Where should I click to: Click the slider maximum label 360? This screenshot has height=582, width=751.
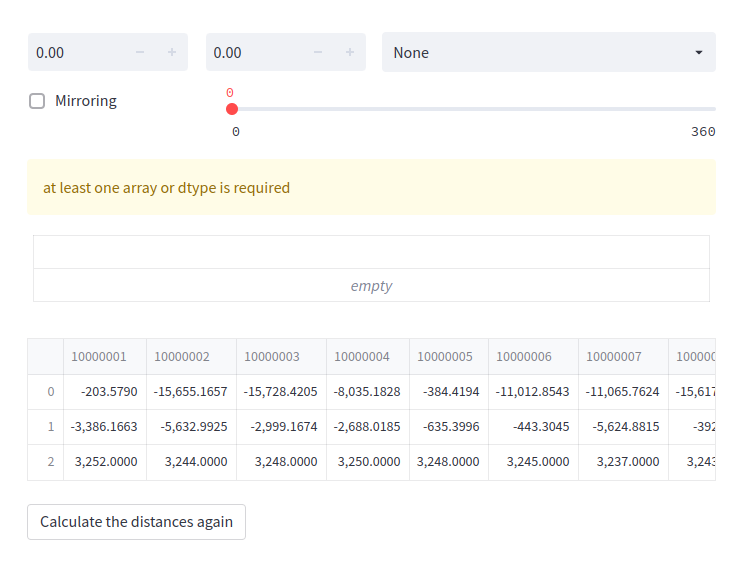703,132
